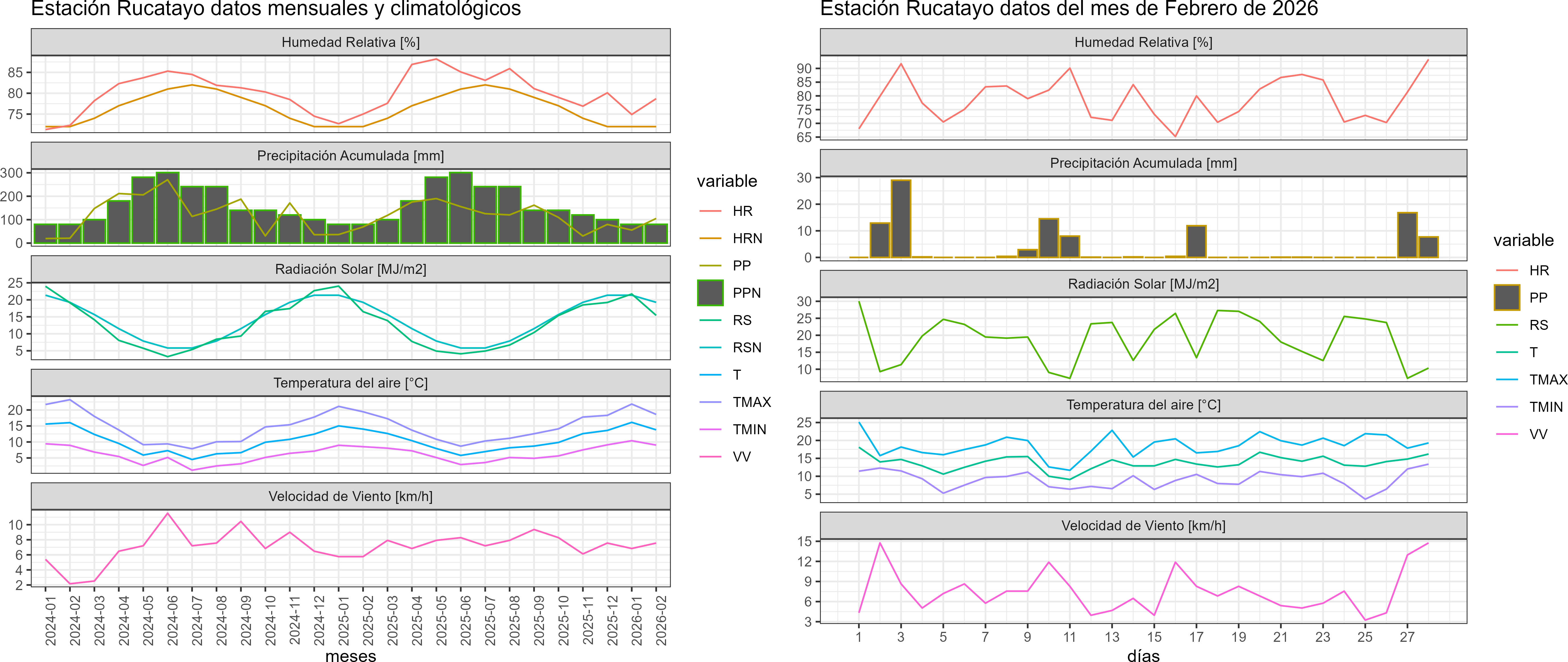This screenshot has width=1568, height=662.
Task: Click the RS legend line in right legend
Action: (1507, 325)
